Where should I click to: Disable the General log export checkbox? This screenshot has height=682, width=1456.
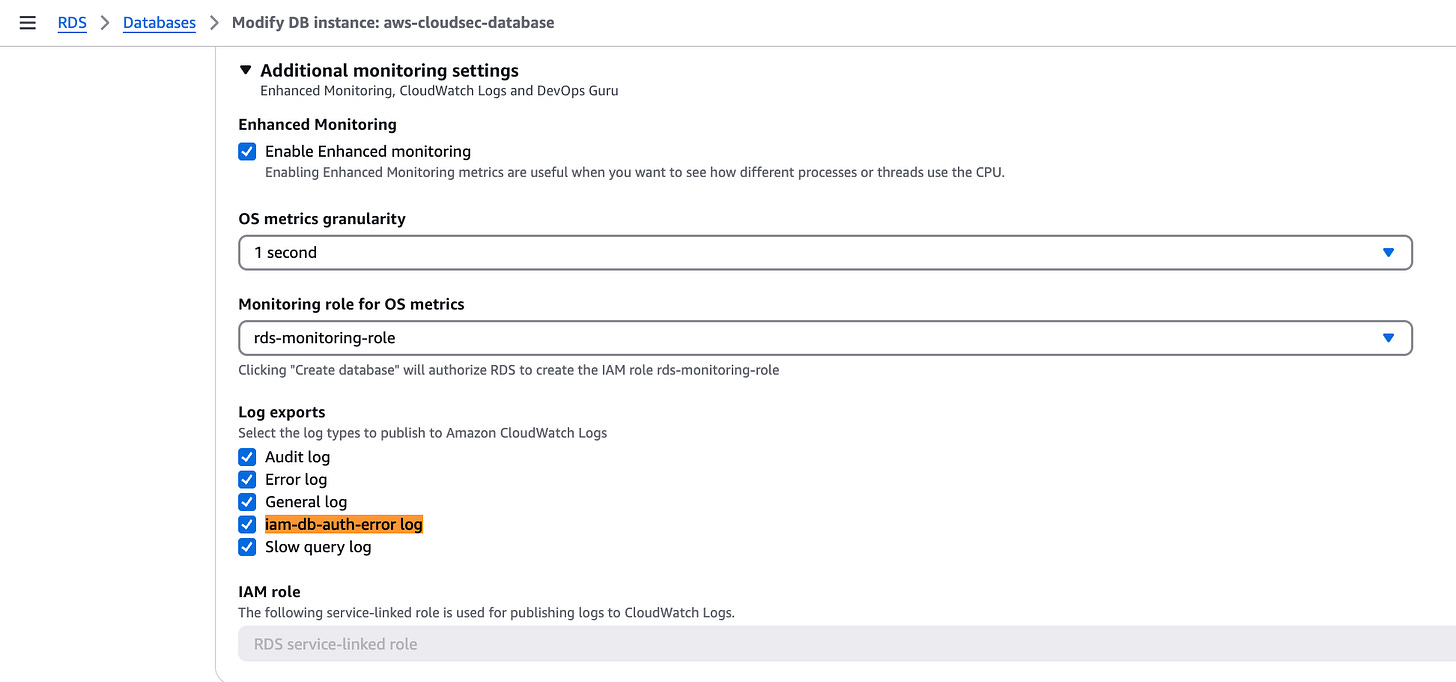point(247,502)
